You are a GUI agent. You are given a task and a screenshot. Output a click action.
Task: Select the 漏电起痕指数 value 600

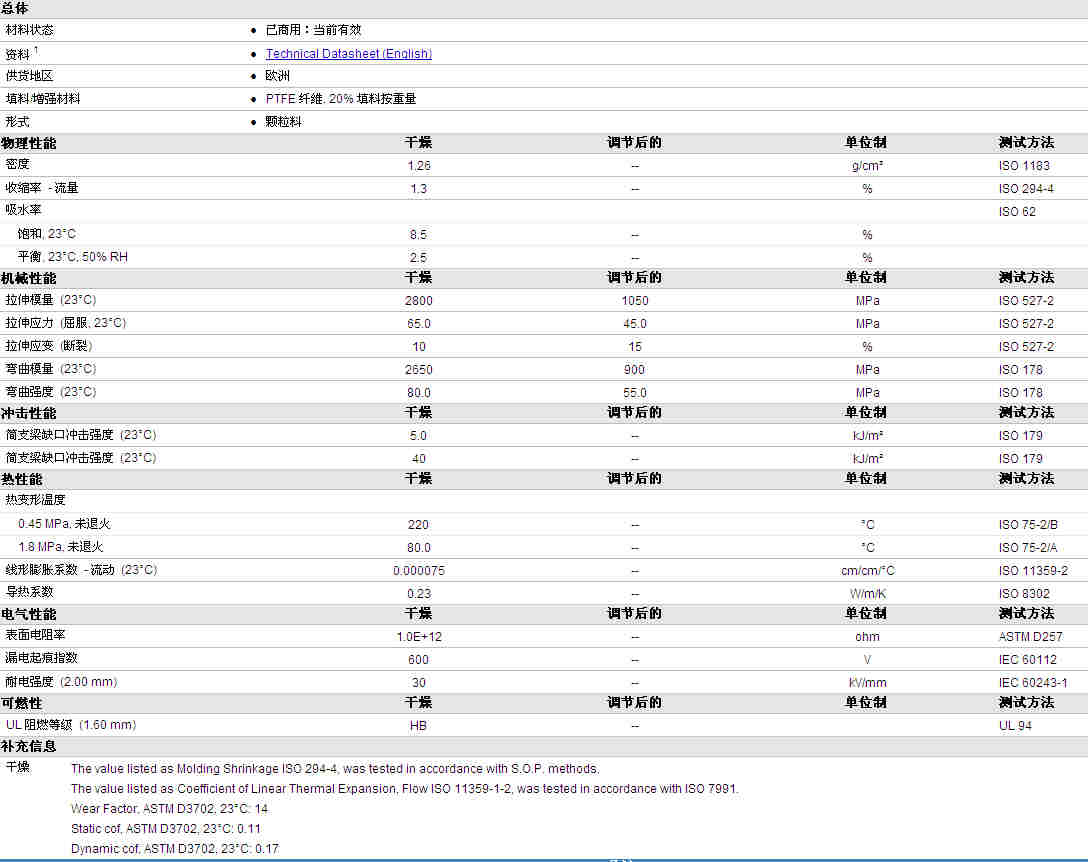pos(418,659)
